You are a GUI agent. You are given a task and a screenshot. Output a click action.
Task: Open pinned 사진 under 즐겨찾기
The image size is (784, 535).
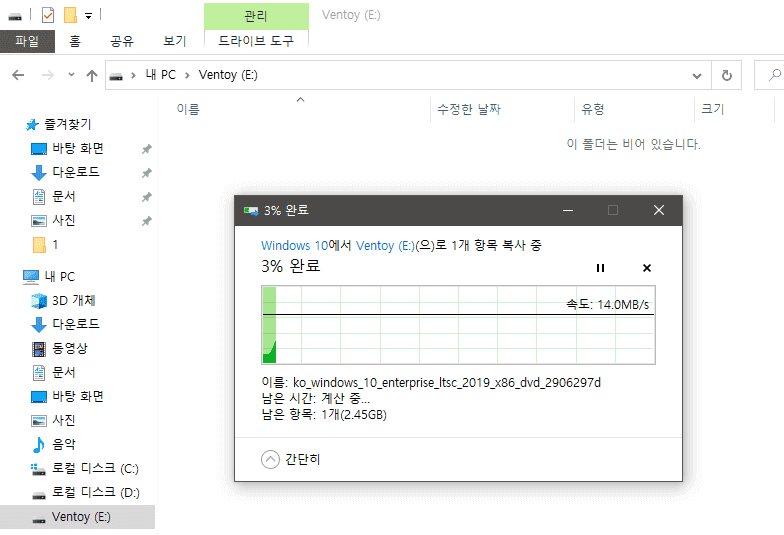[x=64, y=220]
